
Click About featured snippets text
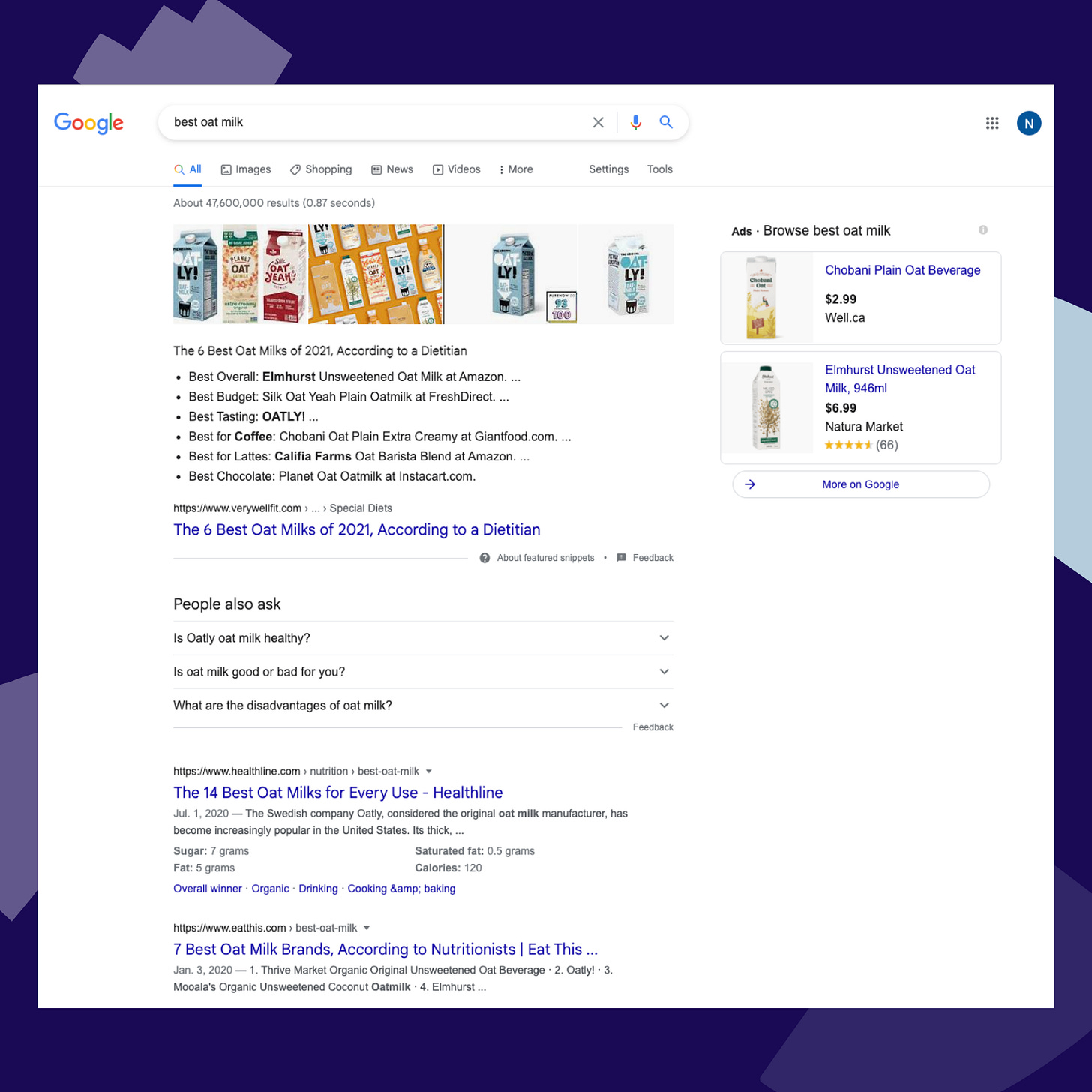pyautogui.click(x=545, y=558)
